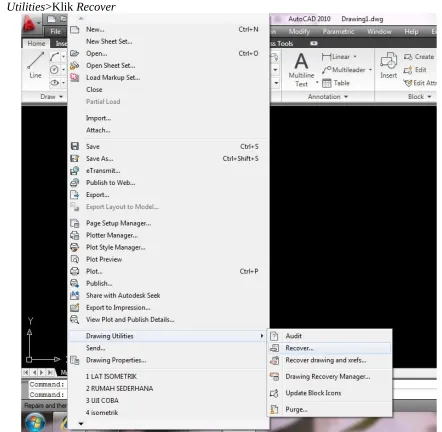Click the Update Block Icons icon
This screenshot has width=442, height=432.
pos(274,393)
